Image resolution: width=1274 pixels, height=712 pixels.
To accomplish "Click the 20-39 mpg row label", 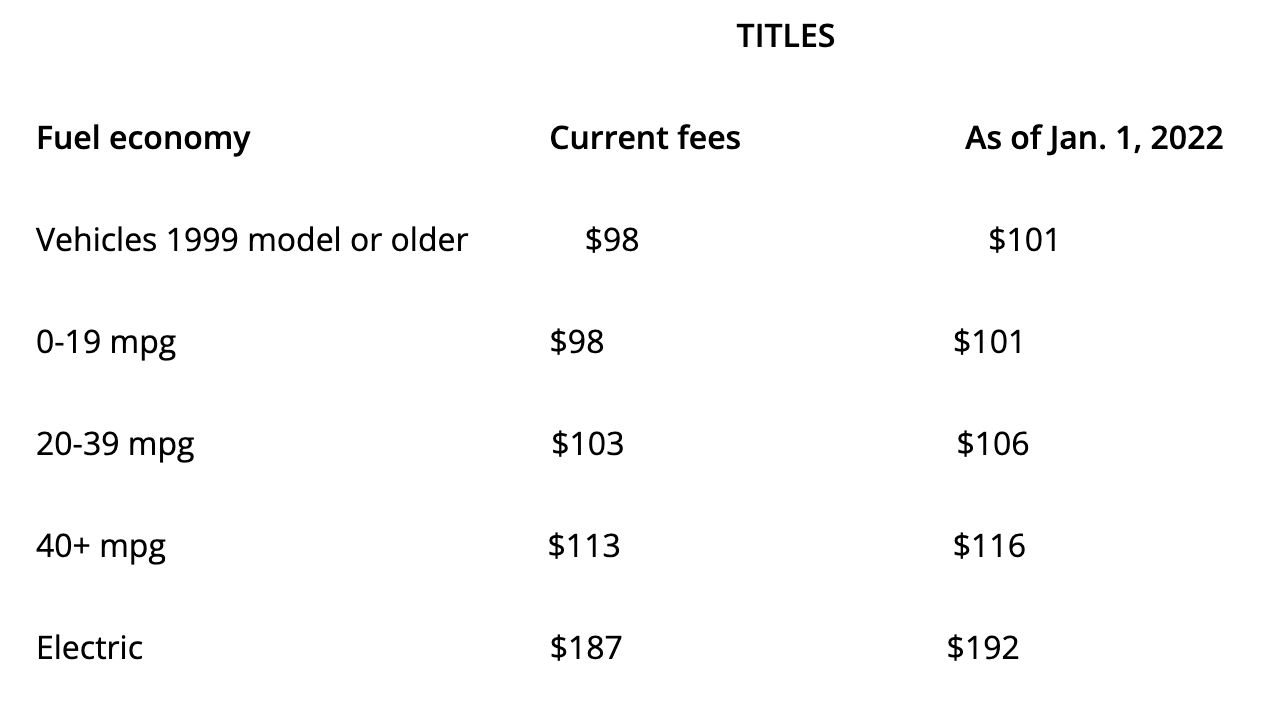I will (115, 445).
